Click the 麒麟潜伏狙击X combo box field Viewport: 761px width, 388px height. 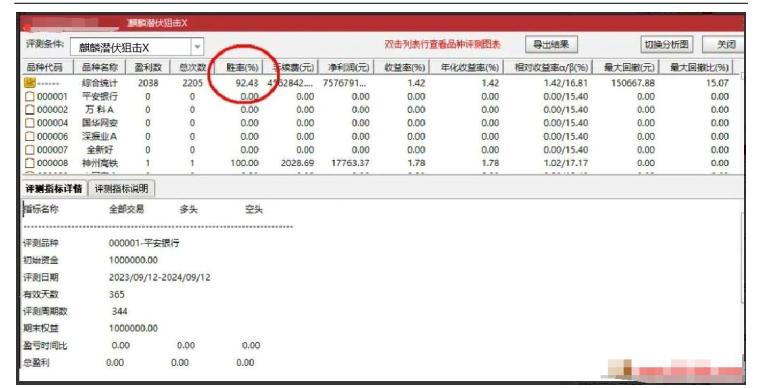point(137,47)
